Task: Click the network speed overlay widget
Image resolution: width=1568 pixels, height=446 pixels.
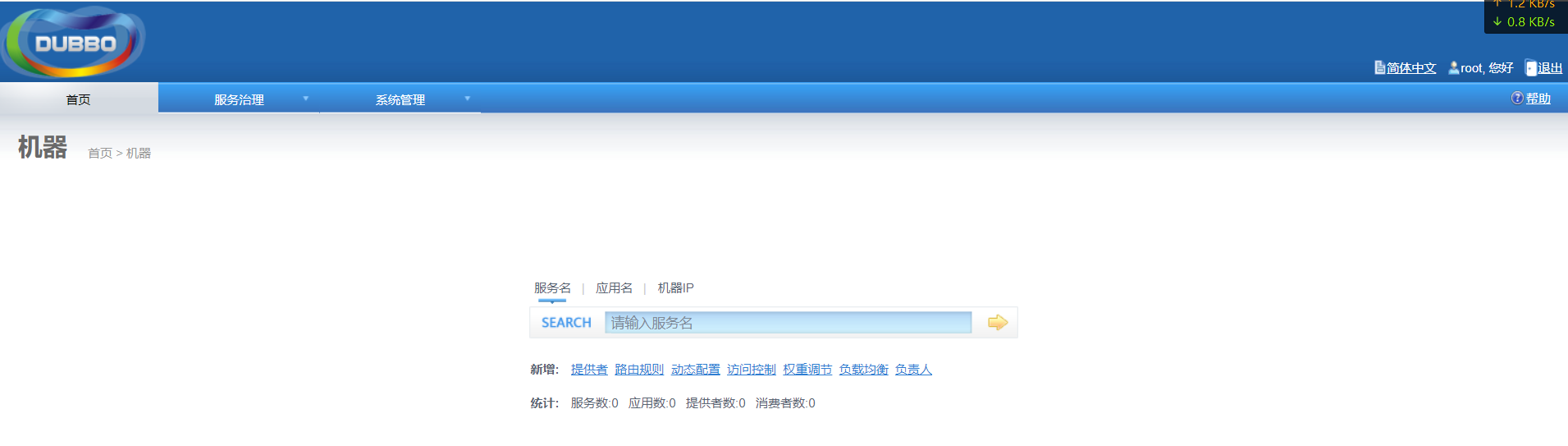Action: (1525, 16)
